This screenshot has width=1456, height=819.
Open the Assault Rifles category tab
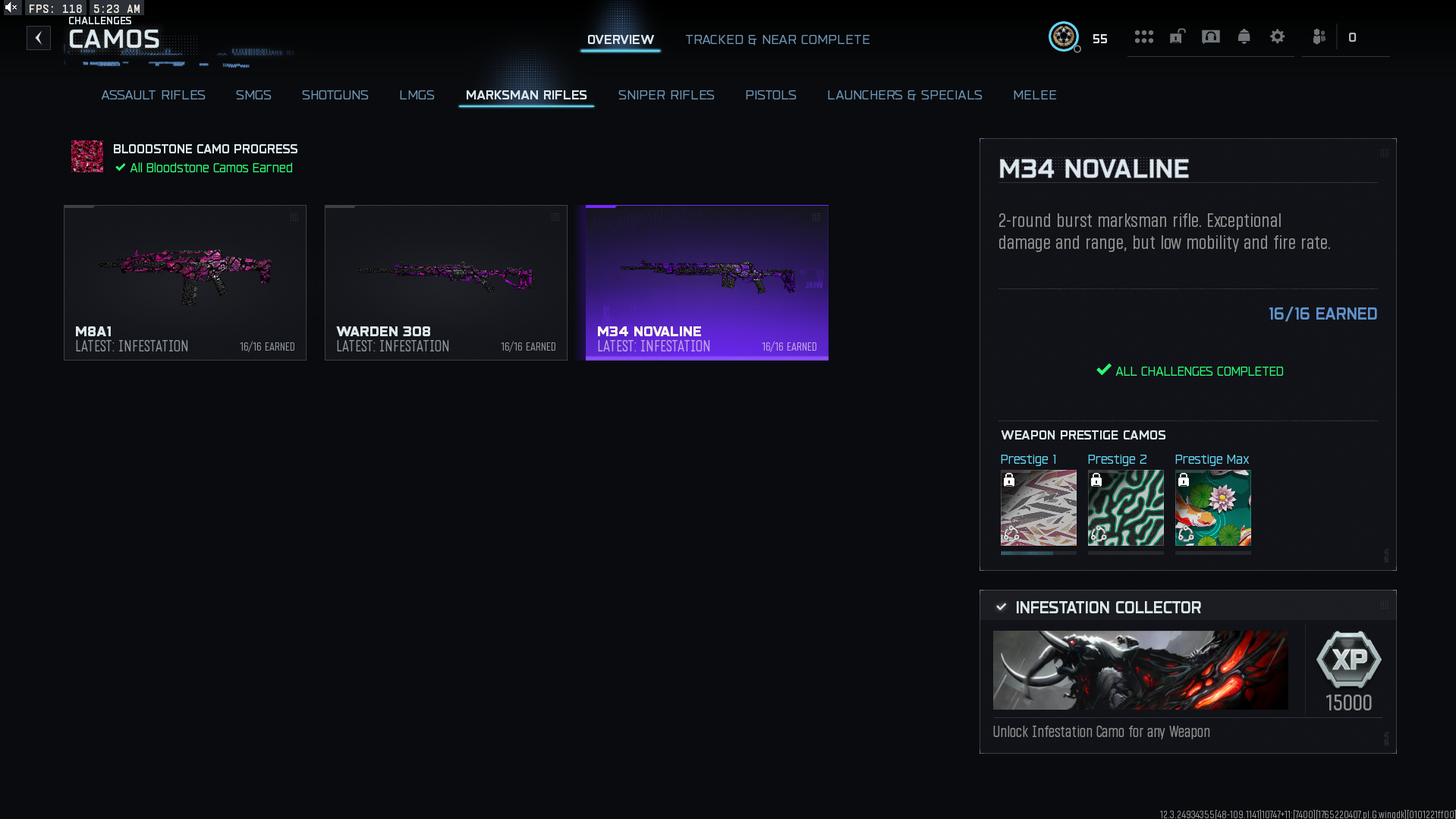pos(153,95)
